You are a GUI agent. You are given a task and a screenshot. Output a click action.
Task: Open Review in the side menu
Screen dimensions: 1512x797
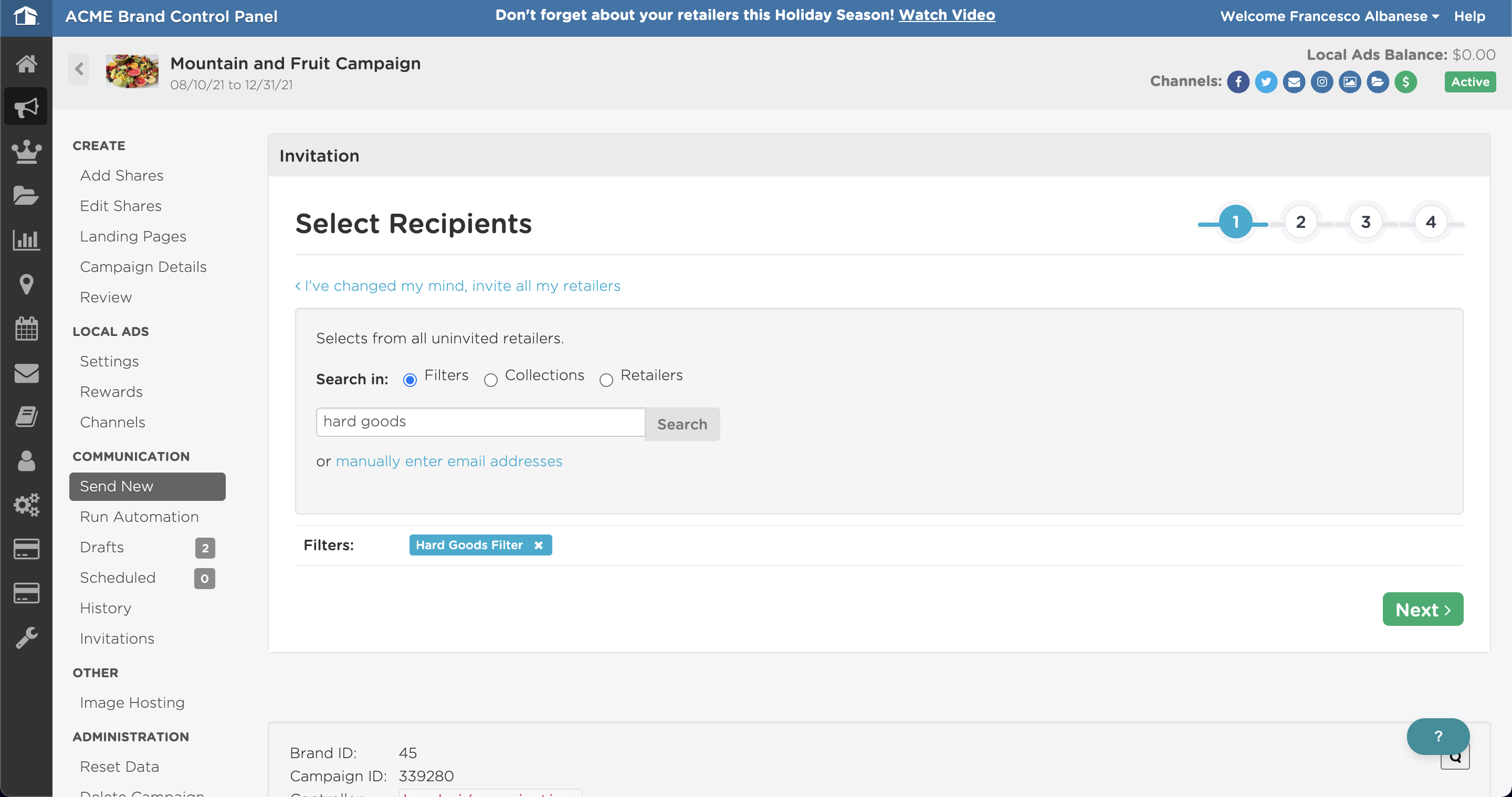click(106, 298)
